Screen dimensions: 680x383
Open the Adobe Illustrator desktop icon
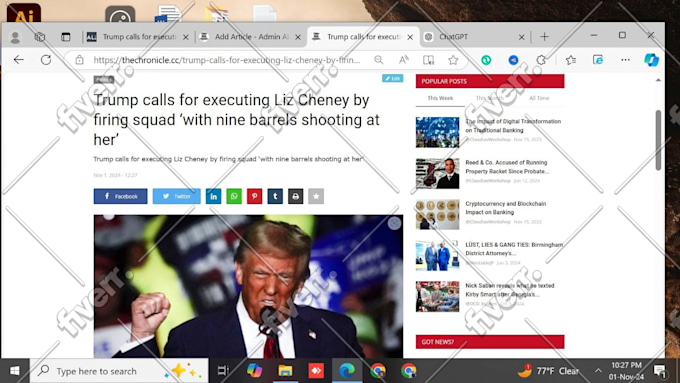point(24,13)
